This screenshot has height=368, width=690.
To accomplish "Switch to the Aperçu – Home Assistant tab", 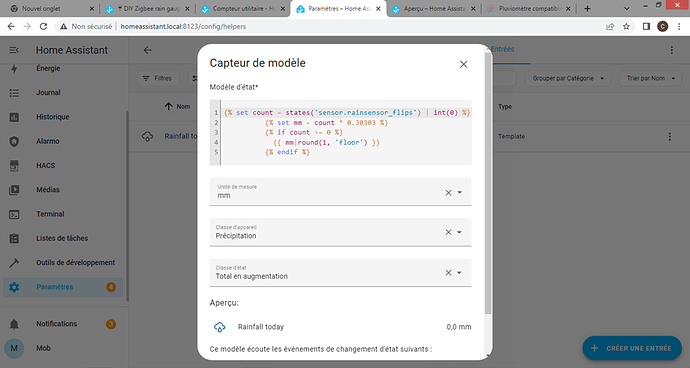I will [433, 8].
